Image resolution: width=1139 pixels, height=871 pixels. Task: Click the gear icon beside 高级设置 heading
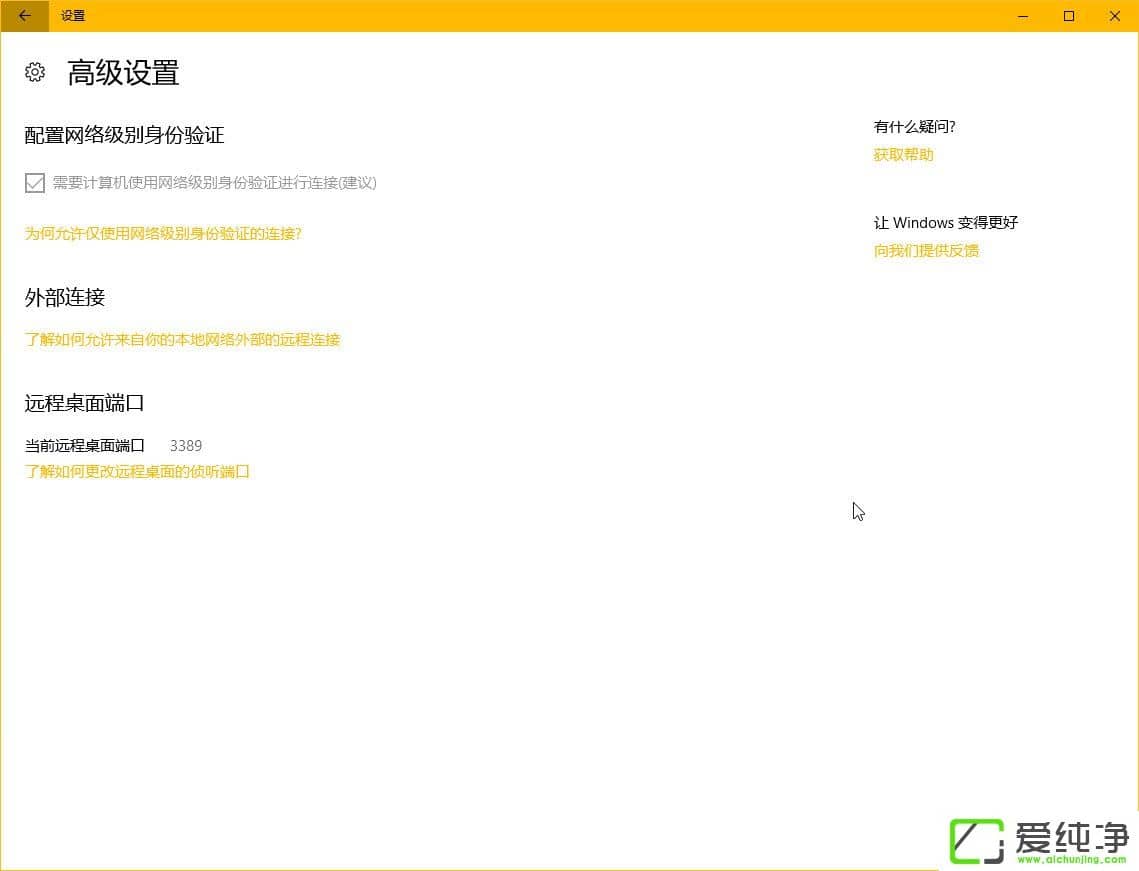34,71
